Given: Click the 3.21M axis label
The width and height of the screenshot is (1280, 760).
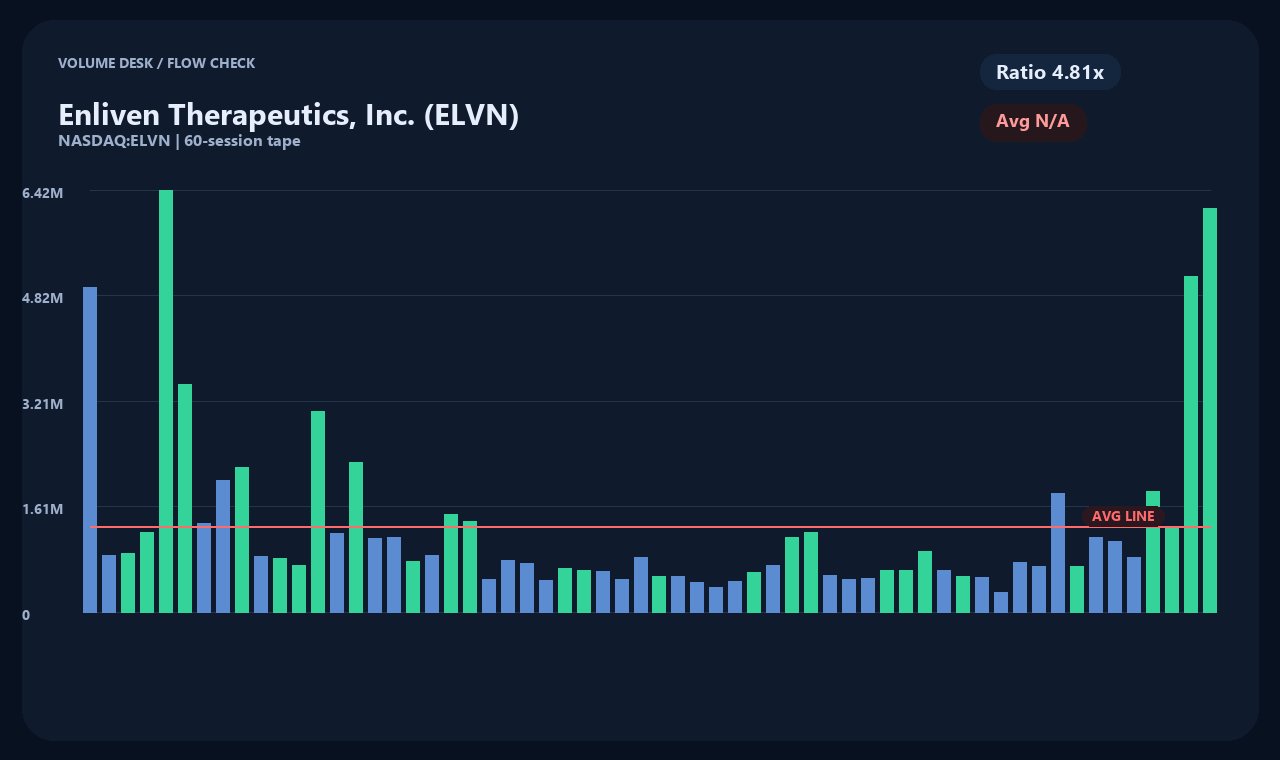Looking at the screenshot, I should pyautogui.click(x=43, y=404).
